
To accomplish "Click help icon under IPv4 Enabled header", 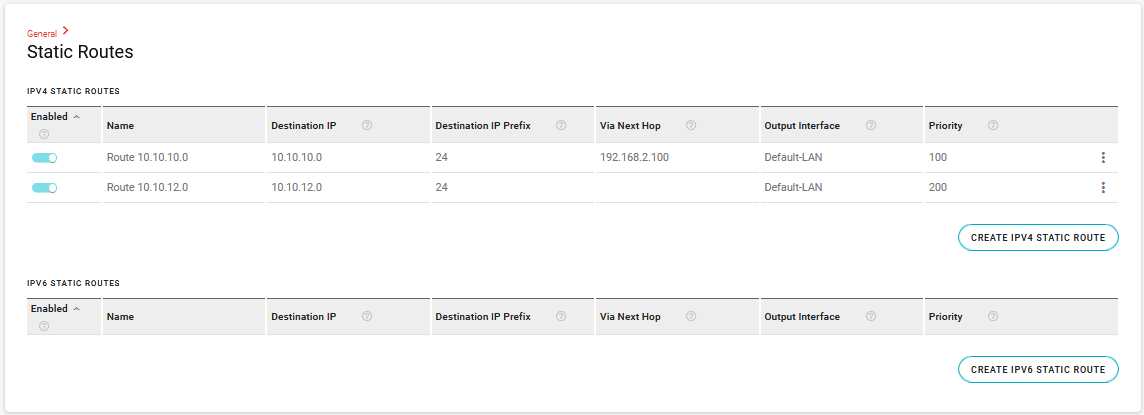I will pos(44,134).
